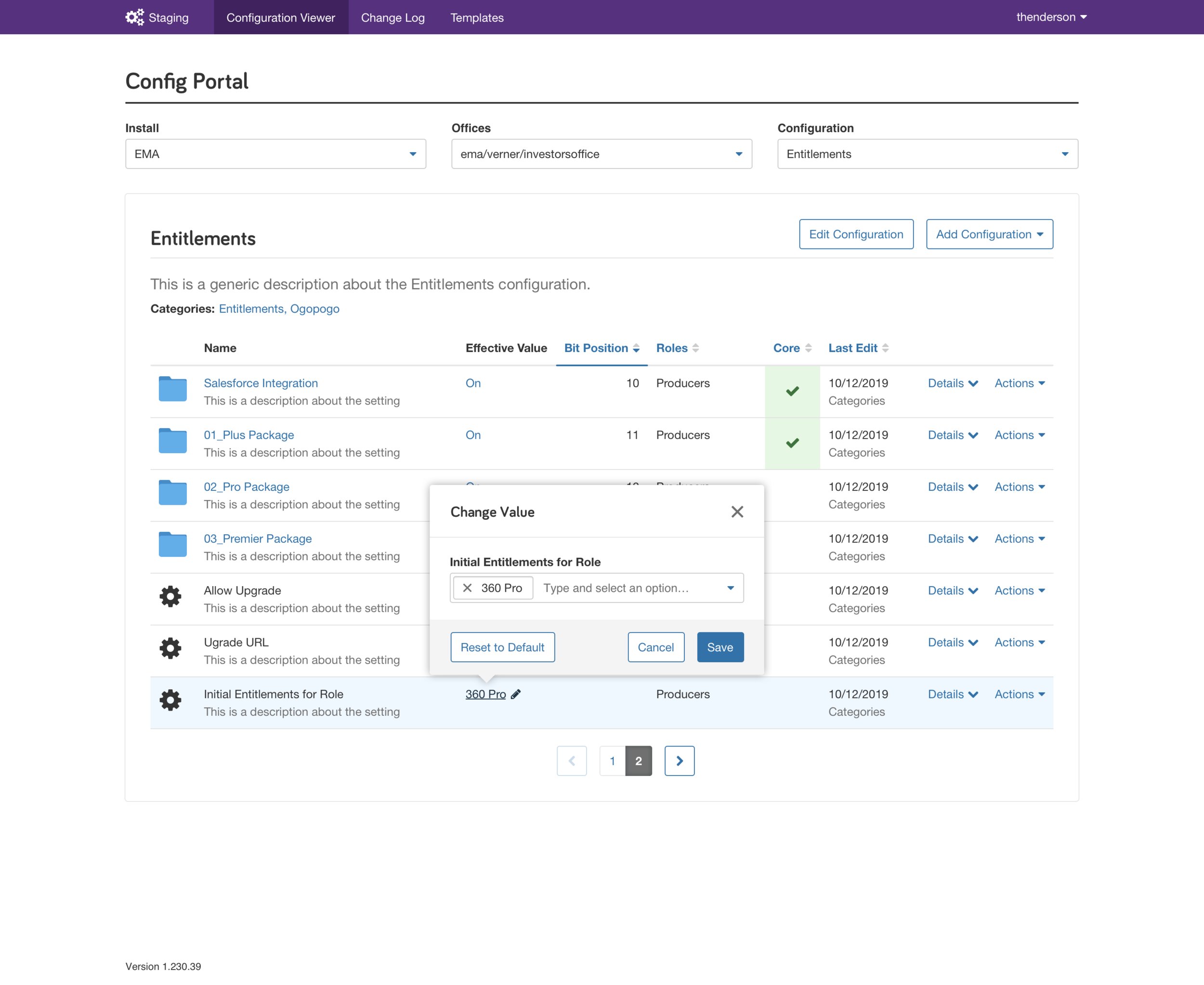Click the Allow Upgrade gear icon

tap(170, 596)
